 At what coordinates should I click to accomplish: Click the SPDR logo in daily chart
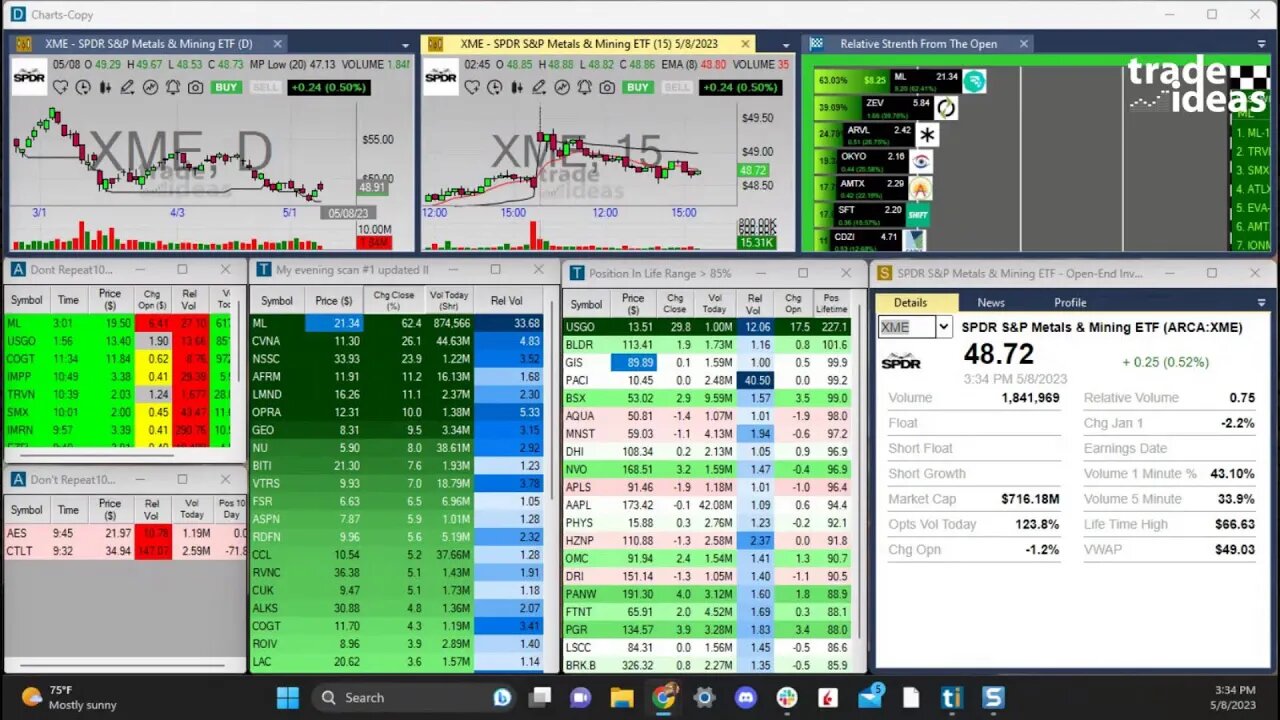tap(29, 77)
